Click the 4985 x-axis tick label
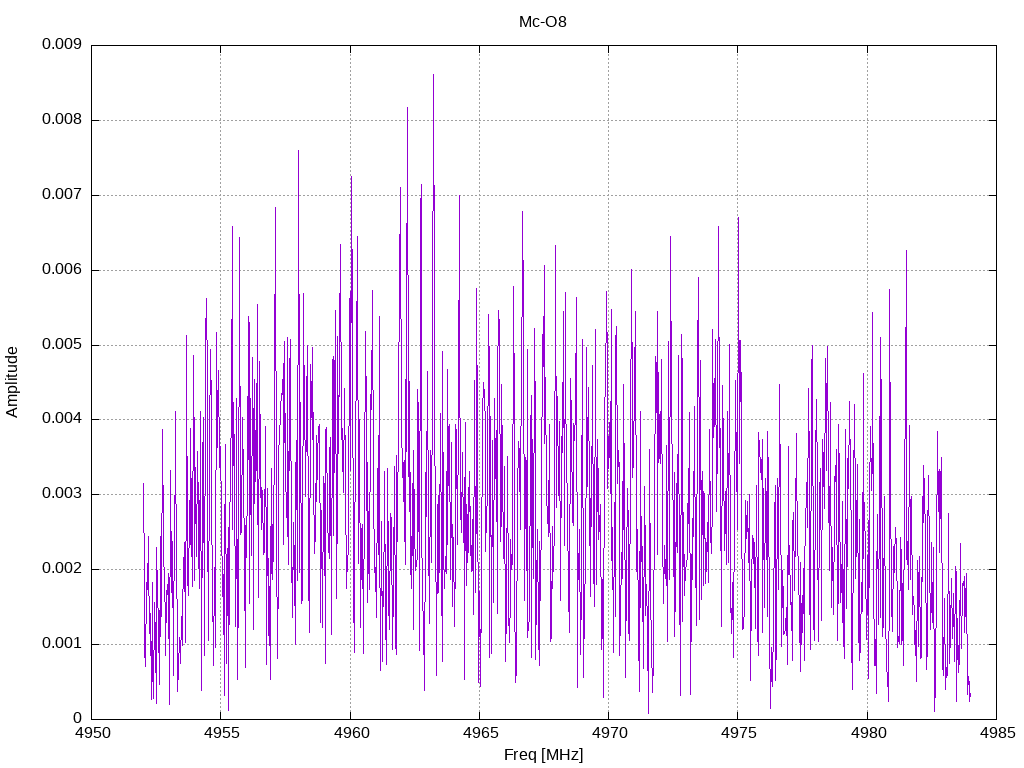This screenshot has width=1024, height=768. click(x=997, y=733)
